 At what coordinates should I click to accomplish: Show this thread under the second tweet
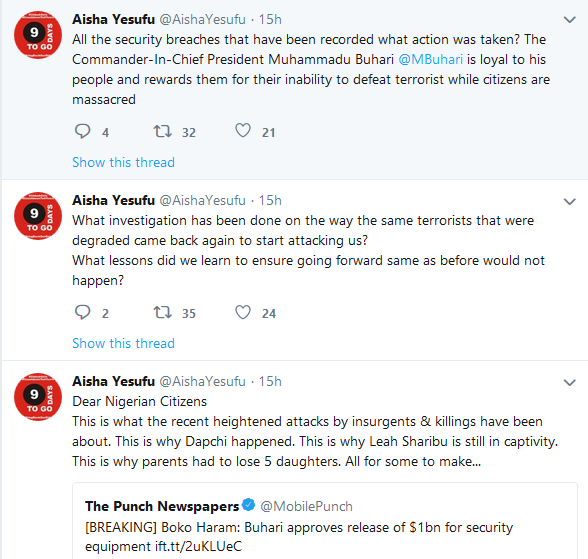(x=123, y=343)
